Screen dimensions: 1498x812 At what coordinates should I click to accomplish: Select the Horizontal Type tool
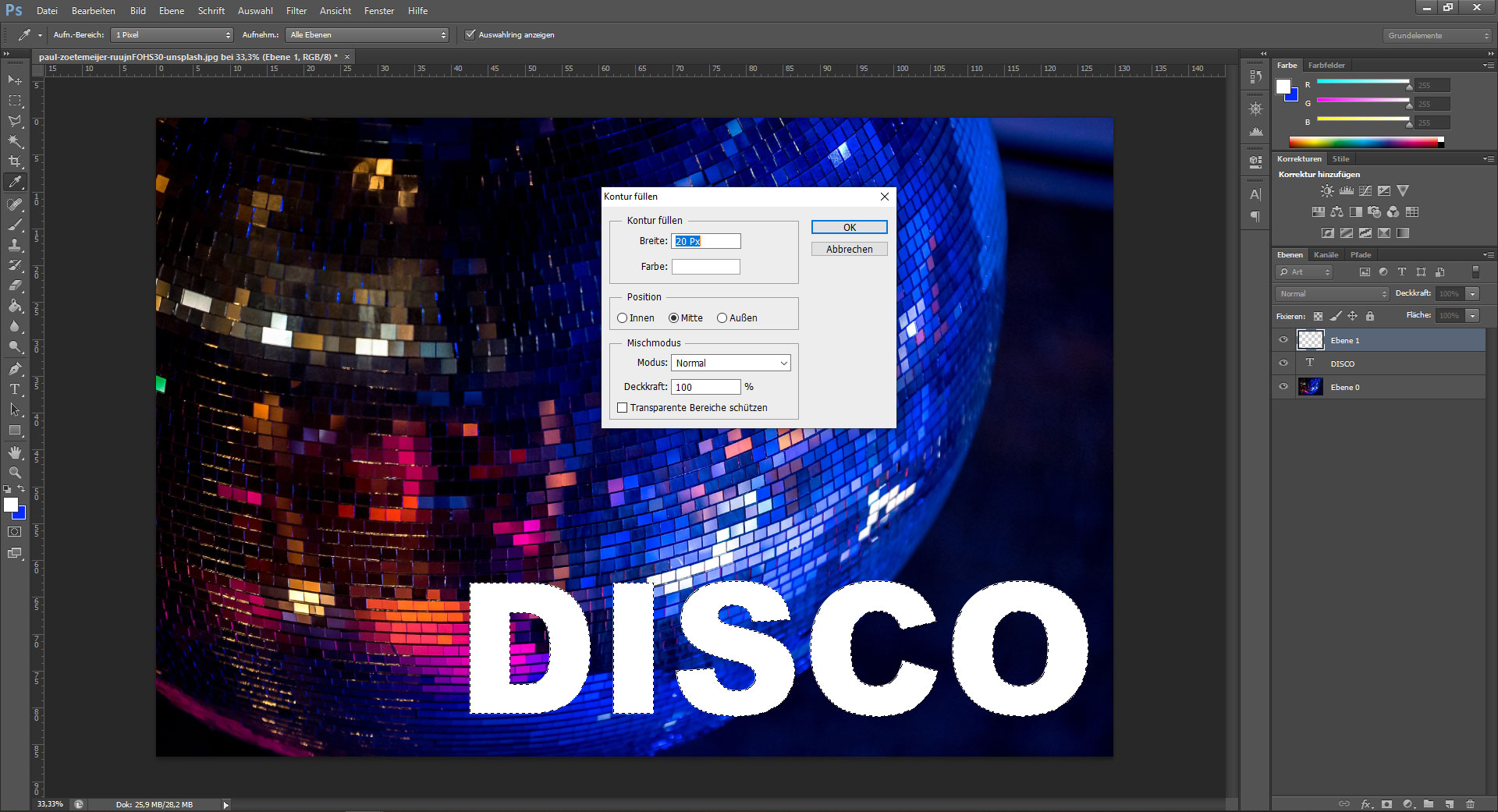click(15, 389)
